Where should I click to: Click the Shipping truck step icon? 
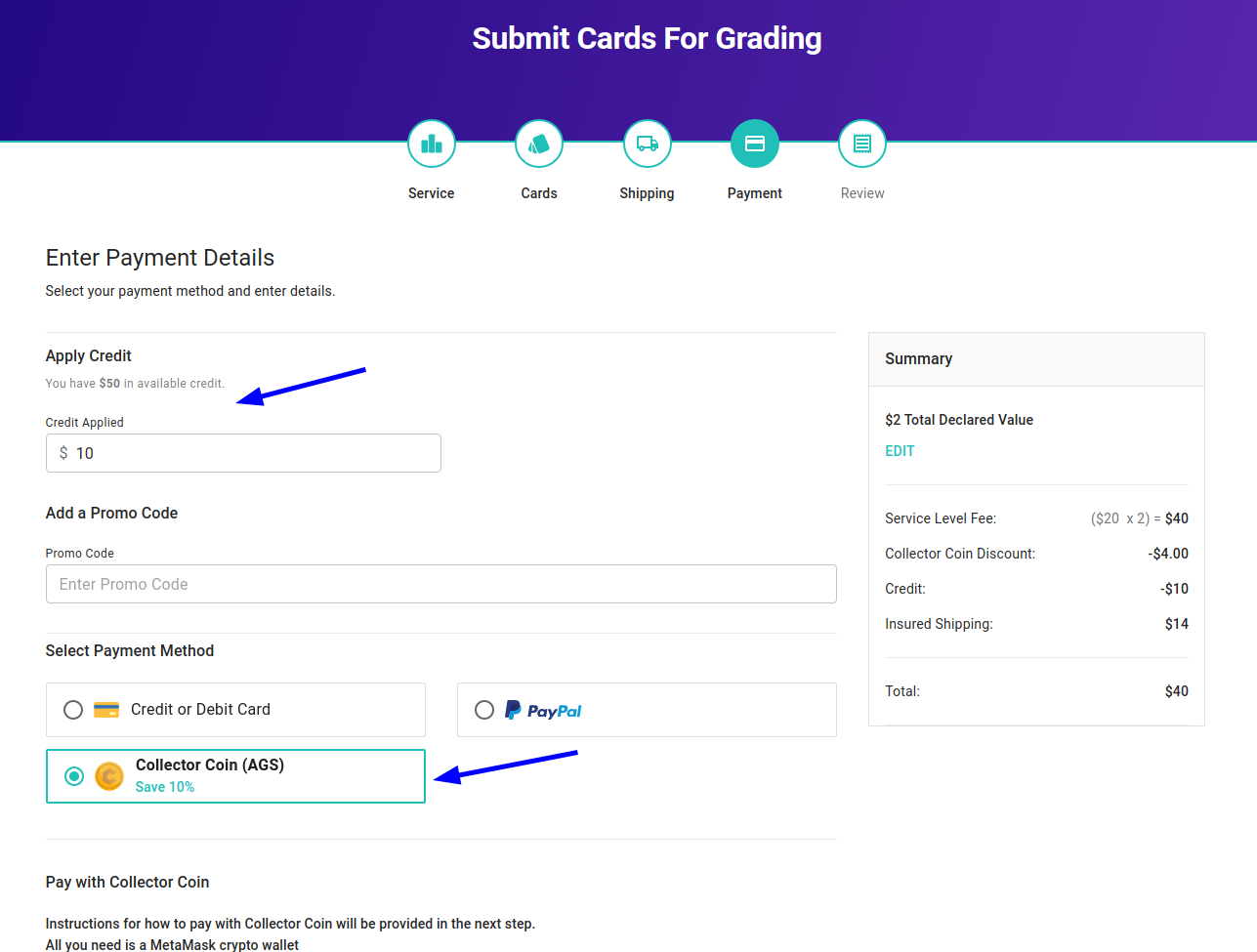pyautogui.click(x=647, y=145)
